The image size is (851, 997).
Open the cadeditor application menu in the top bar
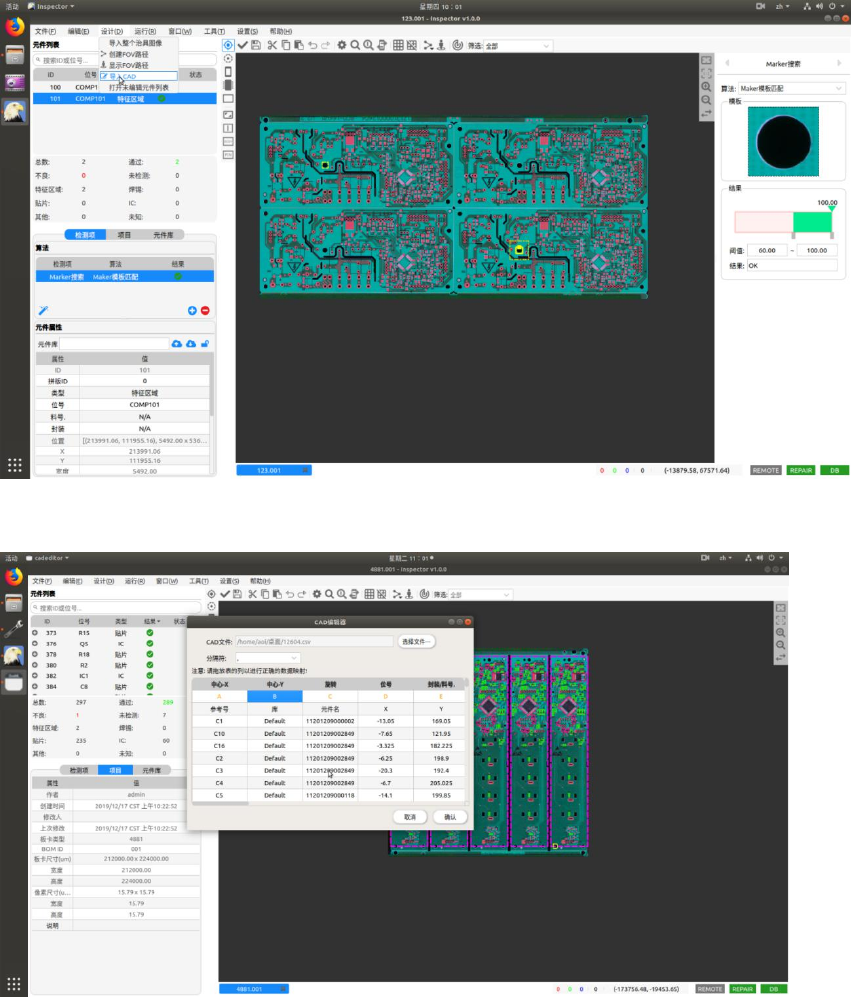(x=48, y=558)
